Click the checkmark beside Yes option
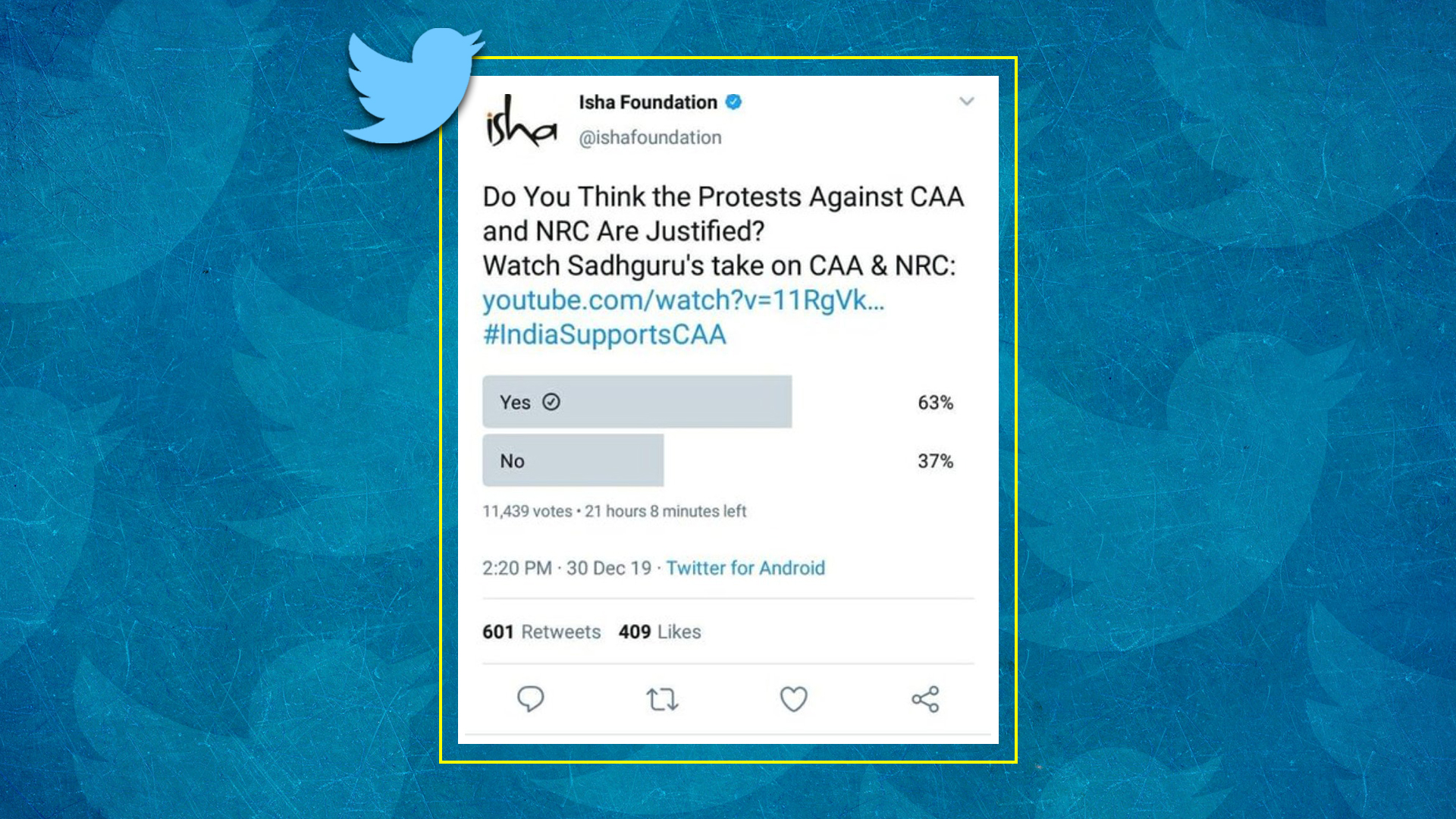 (x=551, y=402)
